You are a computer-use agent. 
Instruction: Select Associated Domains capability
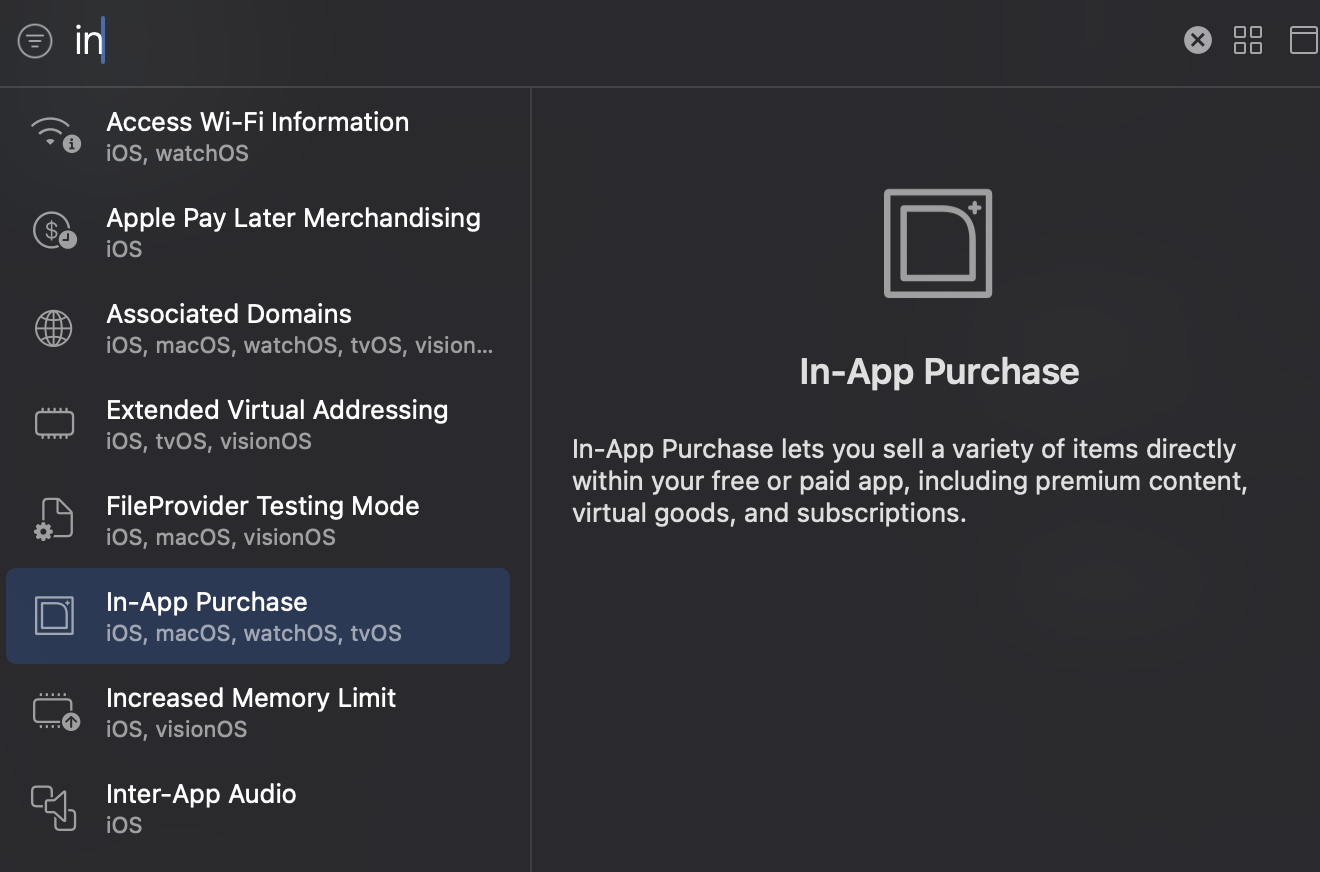pyautogui.click(x=258, y=328)
